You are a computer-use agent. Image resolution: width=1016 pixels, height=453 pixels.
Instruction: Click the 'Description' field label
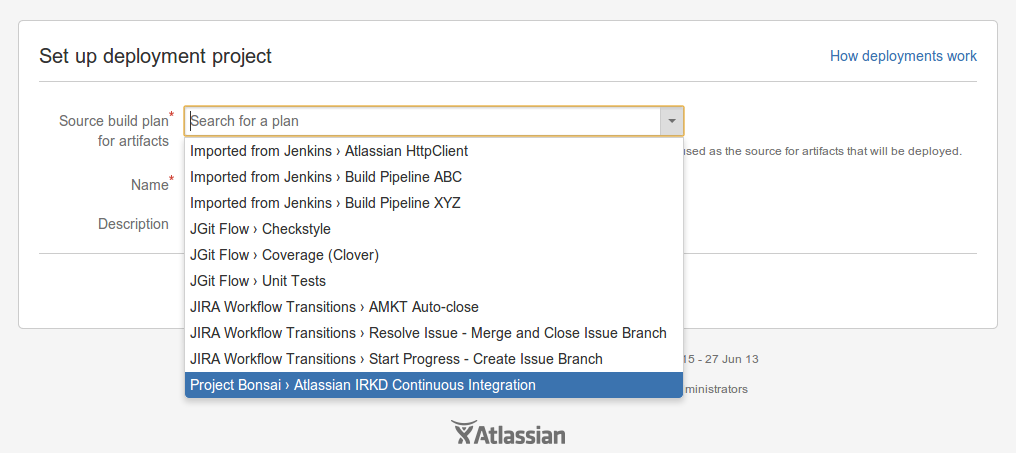[x=133, y=224]
